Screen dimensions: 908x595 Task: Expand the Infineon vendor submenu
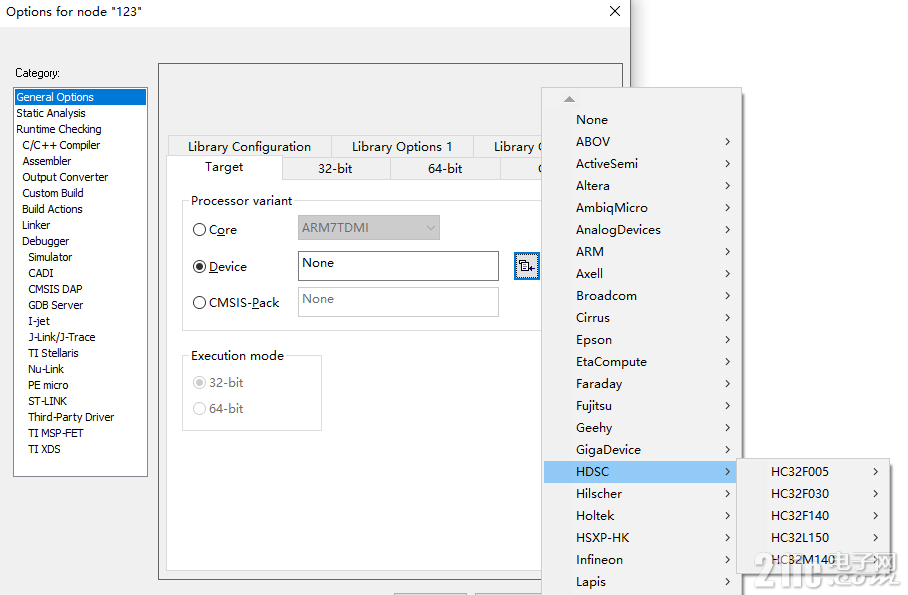coord(641,560)
